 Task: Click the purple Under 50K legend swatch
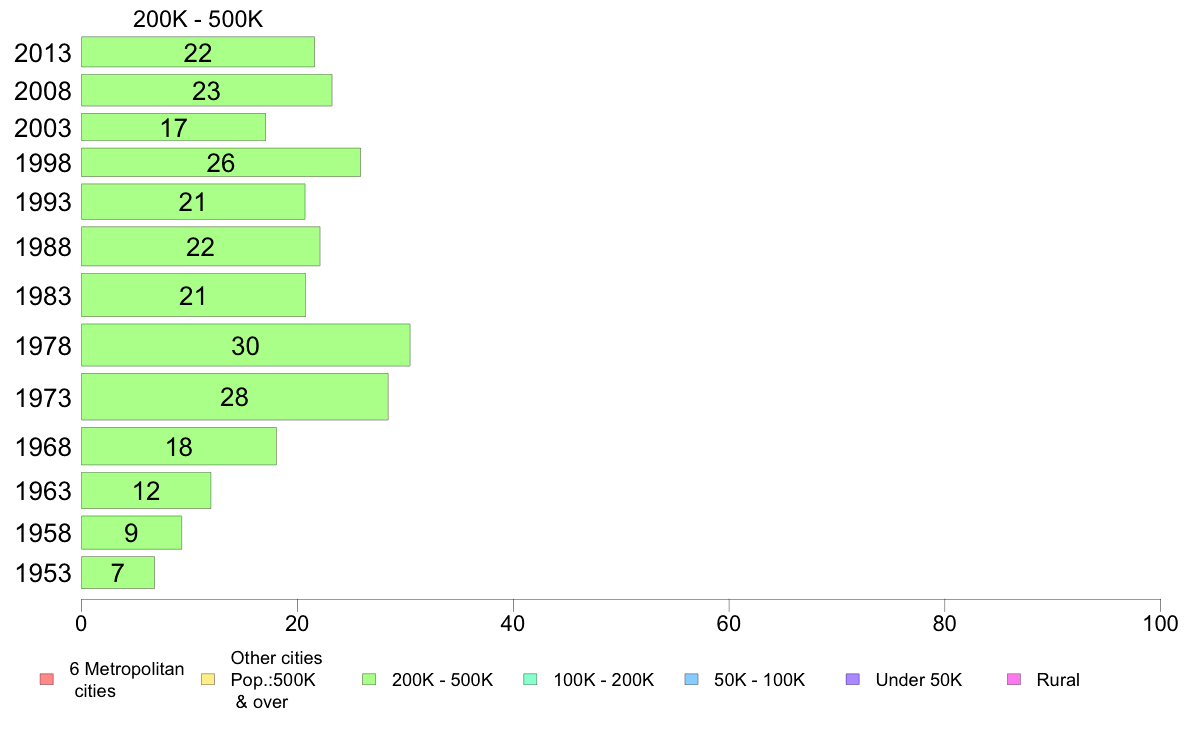[x=852, y=679]
